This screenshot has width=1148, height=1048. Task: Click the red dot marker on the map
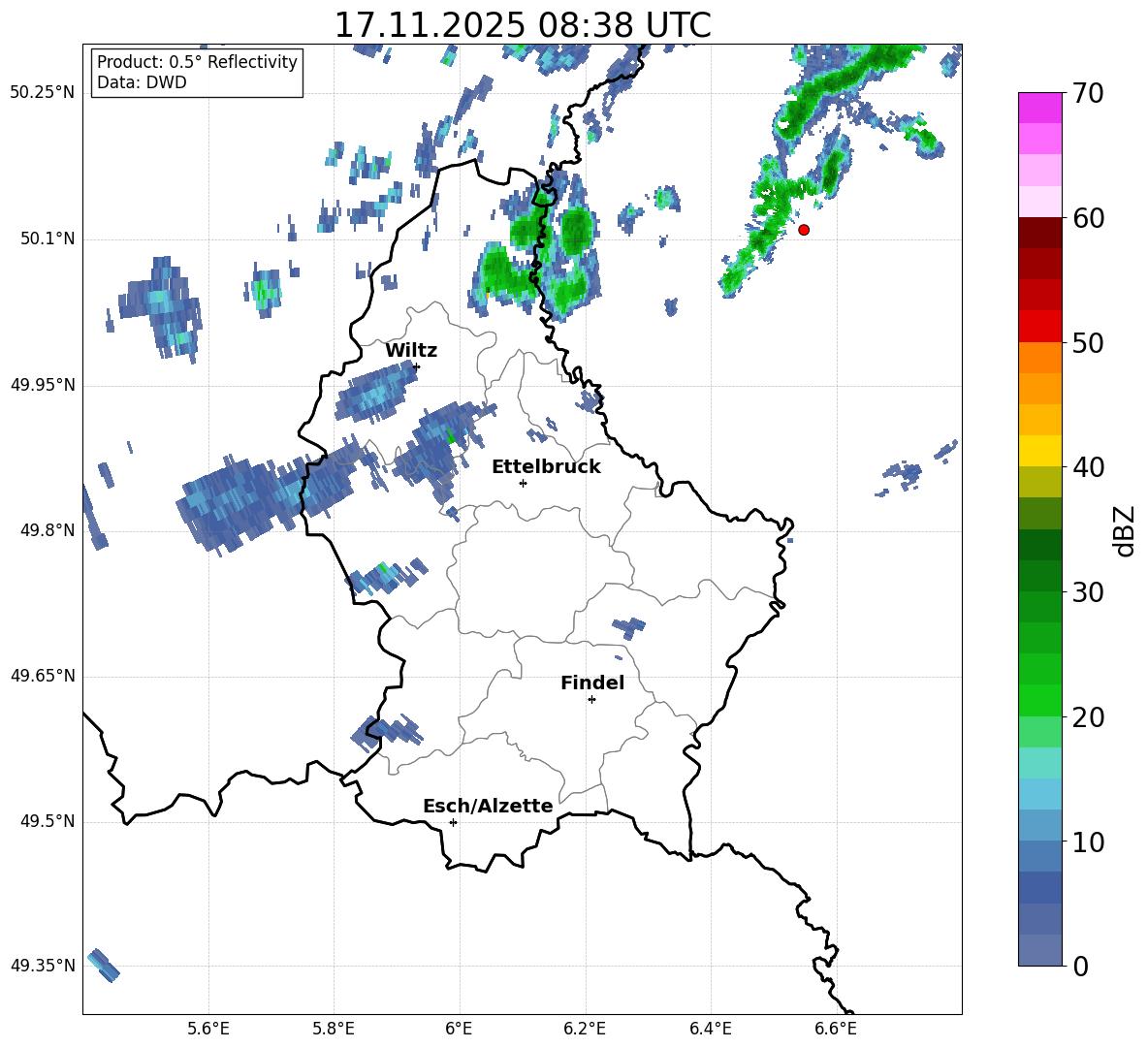[804, 230]
